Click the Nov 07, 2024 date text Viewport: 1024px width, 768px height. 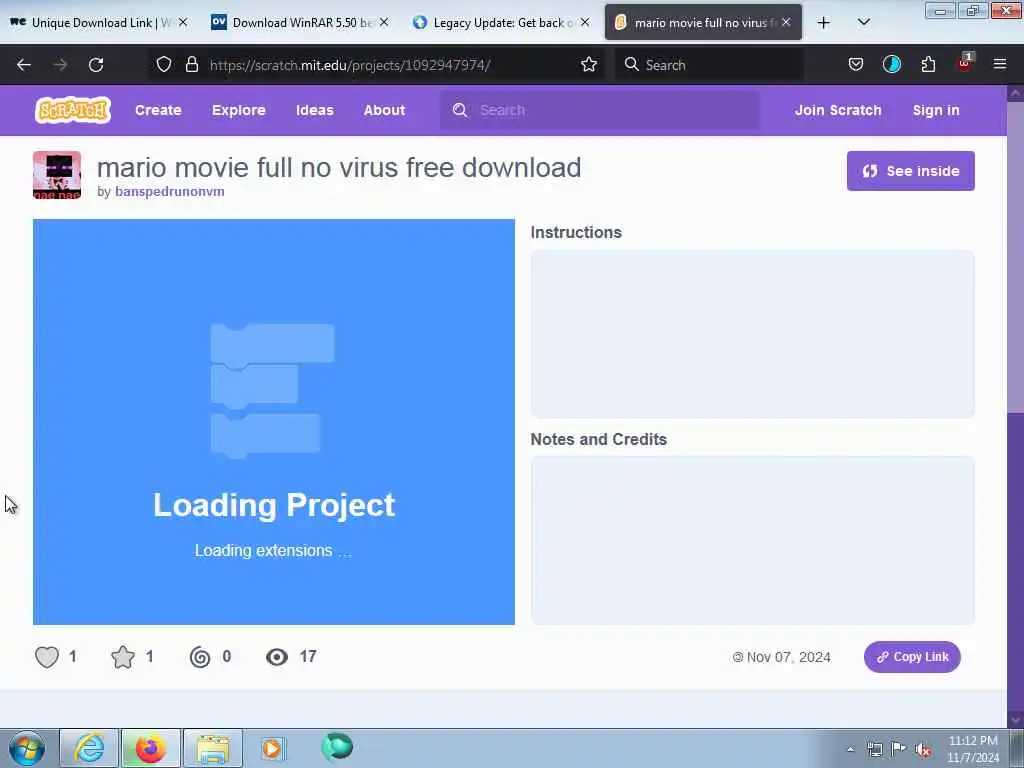pyautogui.click(x=788, y=657)
